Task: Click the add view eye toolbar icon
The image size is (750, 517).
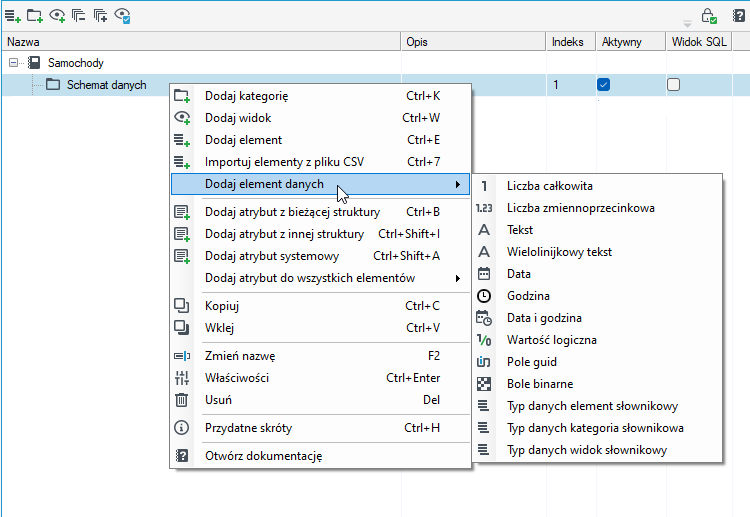Action: pyautogui.click(x=57, y=16)
